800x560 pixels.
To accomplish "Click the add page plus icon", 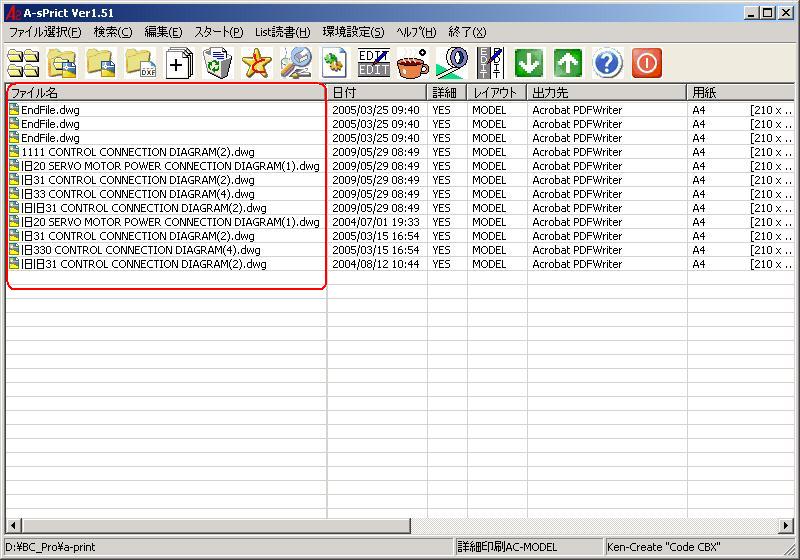I will coord(178,63).
